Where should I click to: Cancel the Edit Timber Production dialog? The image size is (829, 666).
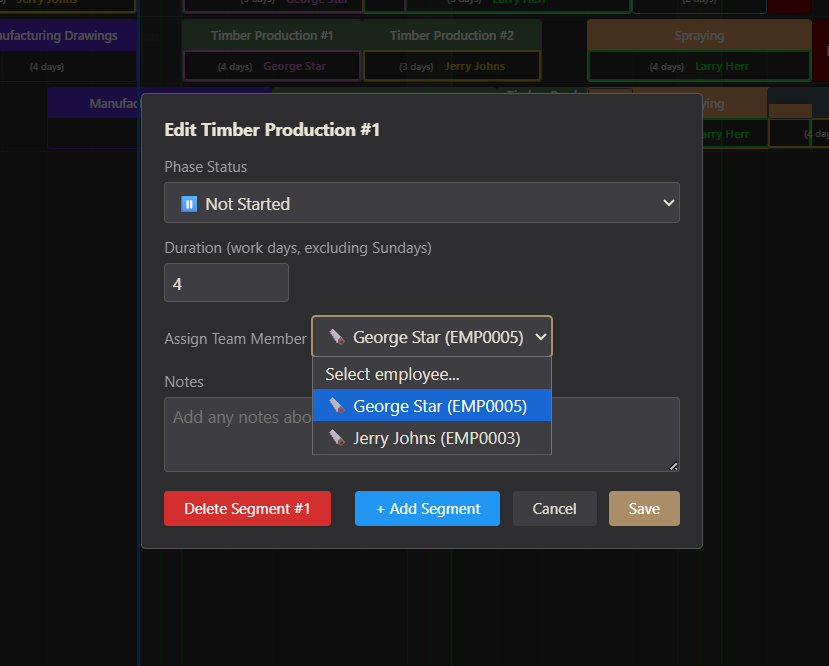554,509
